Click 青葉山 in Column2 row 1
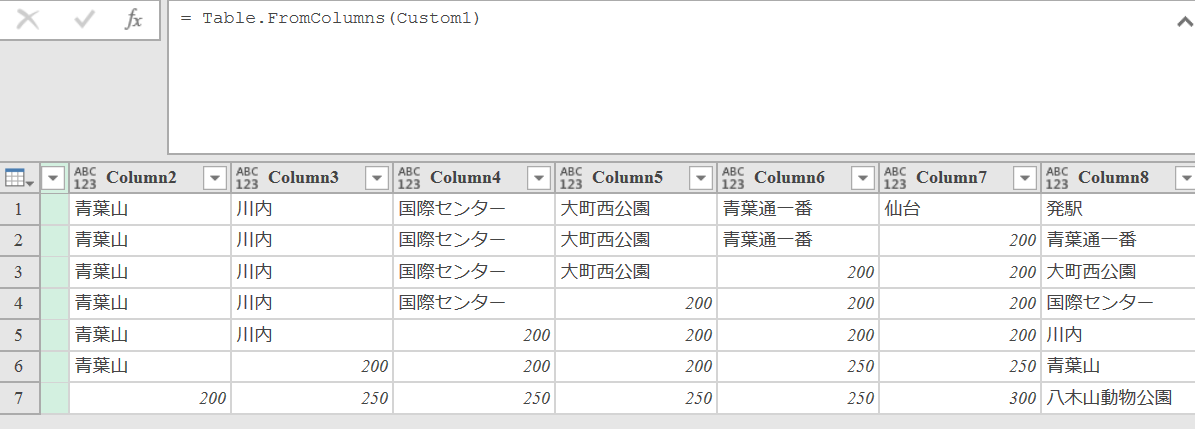The image size is (1195, 429). click(149, 209)
